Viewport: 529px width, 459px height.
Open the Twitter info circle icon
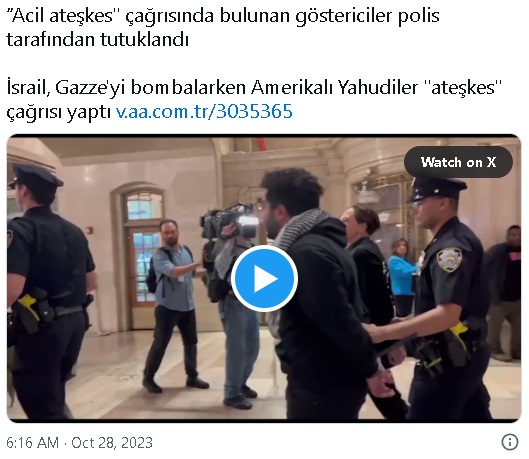tap(509, 442)
